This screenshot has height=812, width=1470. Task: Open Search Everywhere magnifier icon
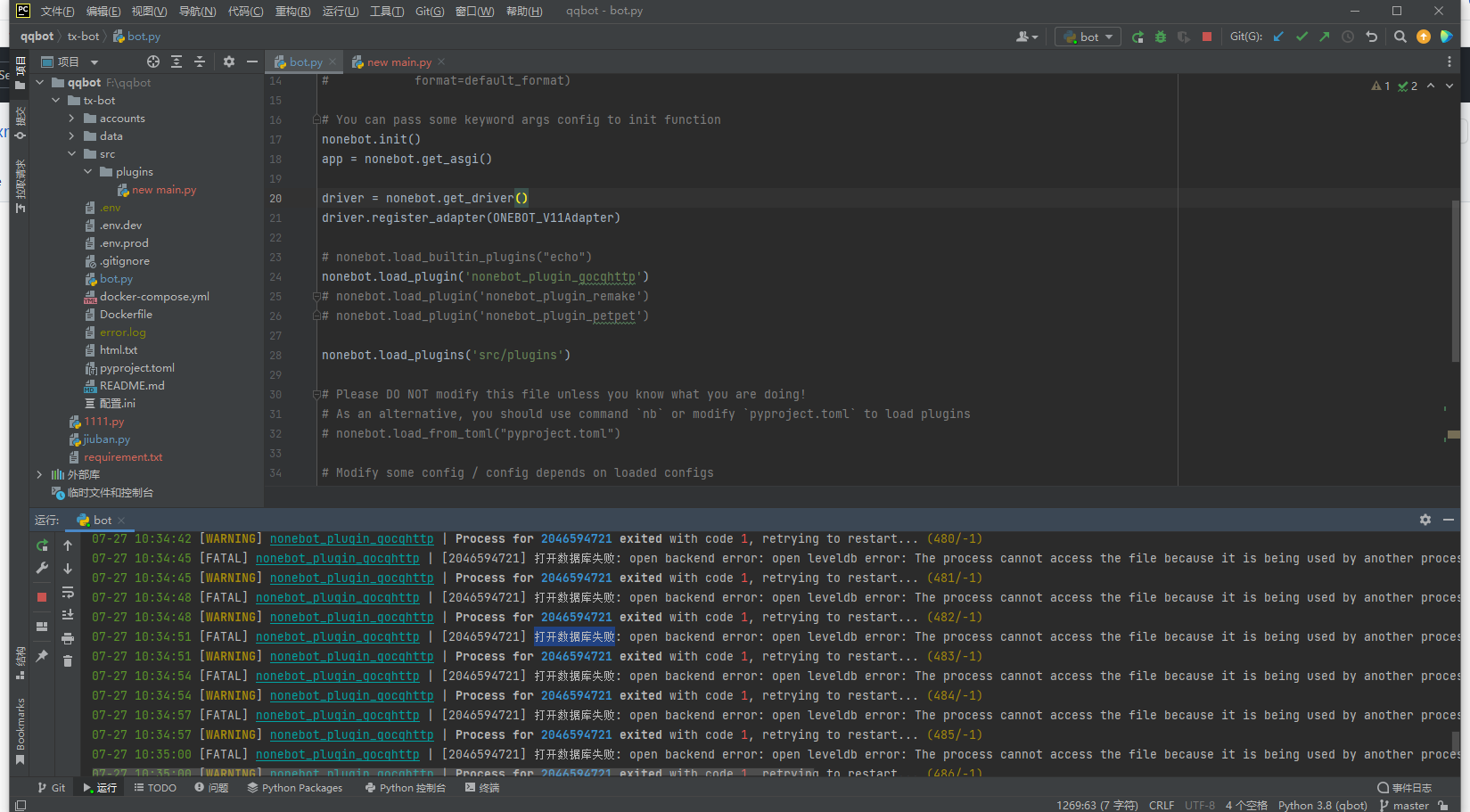tap(1400, 37)
